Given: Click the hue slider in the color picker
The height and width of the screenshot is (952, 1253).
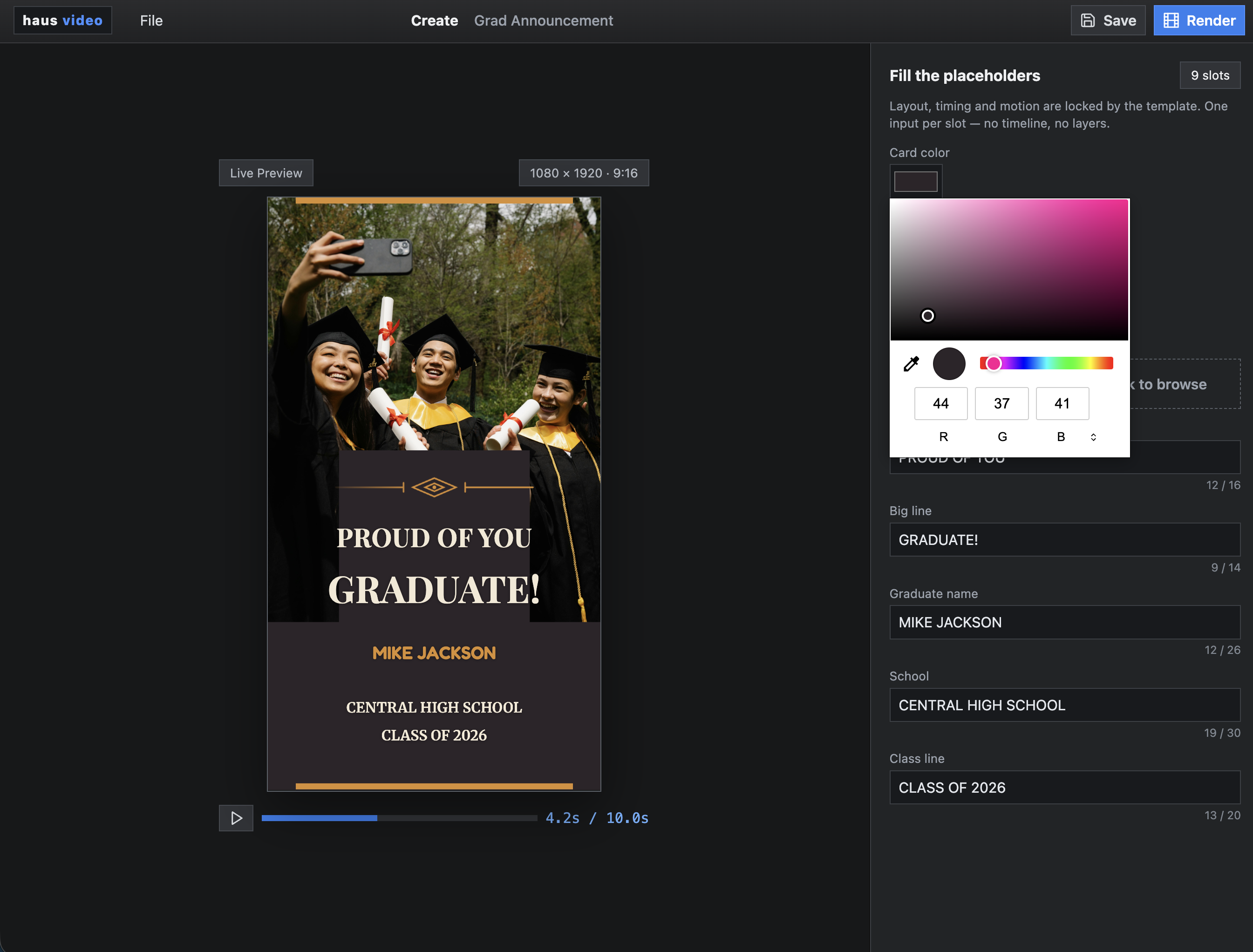Looking at the screenshot, I should tap(1046, 363).
